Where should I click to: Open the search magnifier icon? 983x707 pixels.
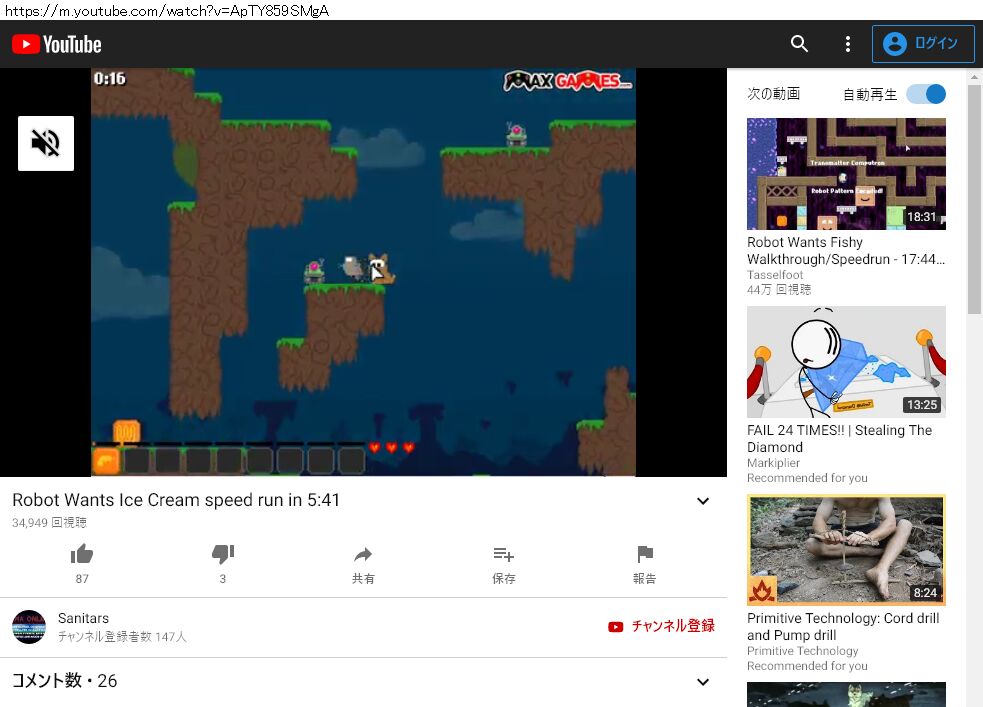(799, 43)
